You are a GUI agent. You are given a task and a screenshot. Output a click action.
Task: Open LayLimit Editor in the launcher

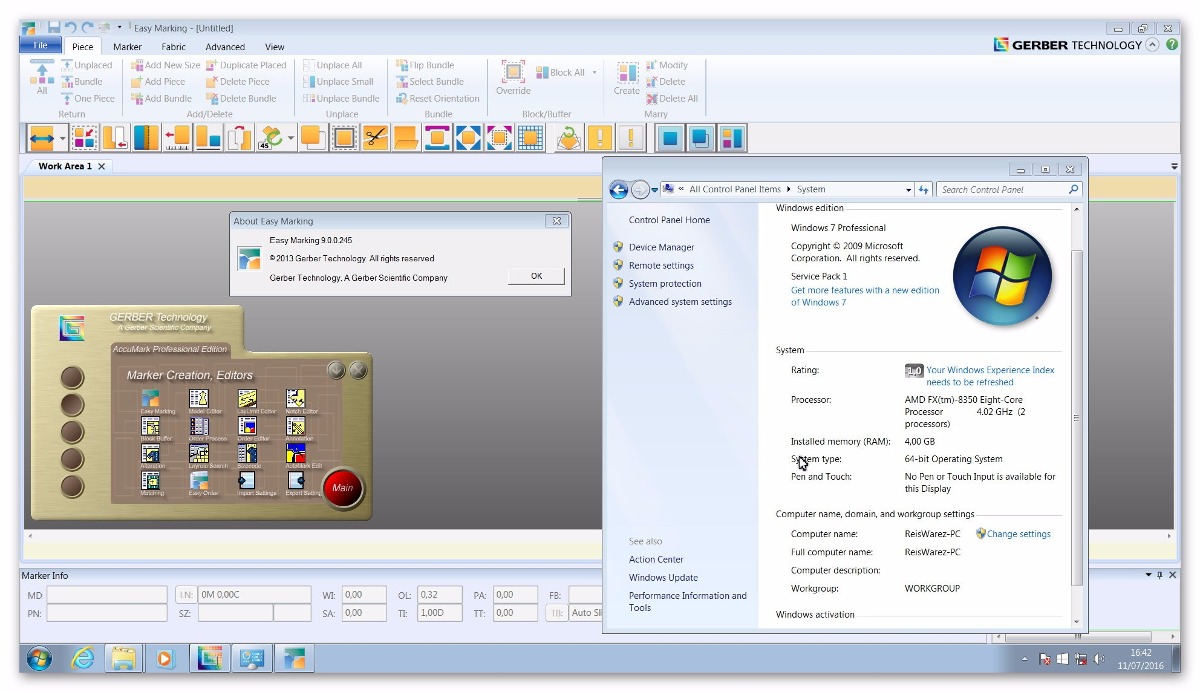click(x=247, y=400)
